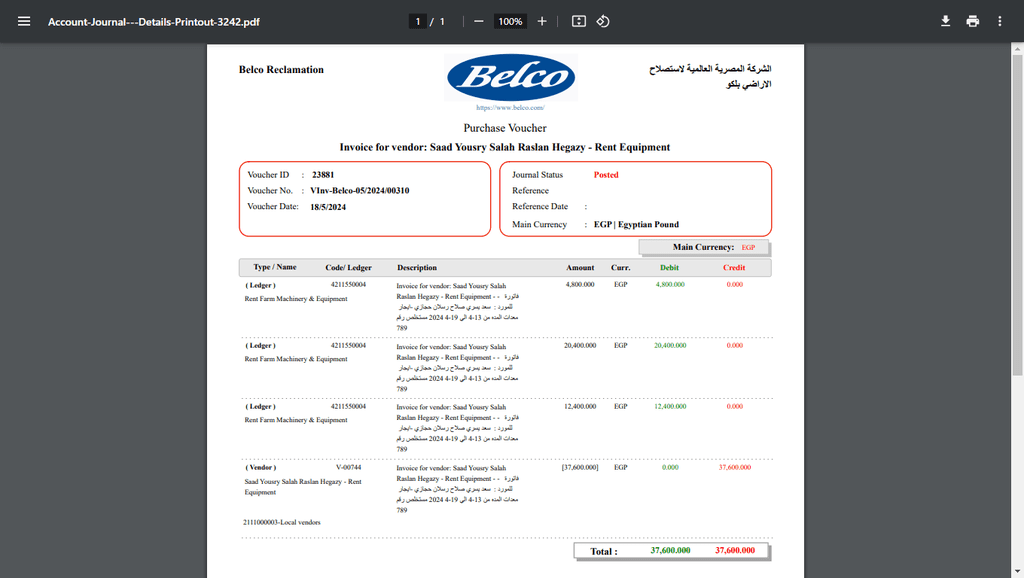This screenshot has width=1024, height=578.
Task: Click the total page count number
Action: point(442,22)
